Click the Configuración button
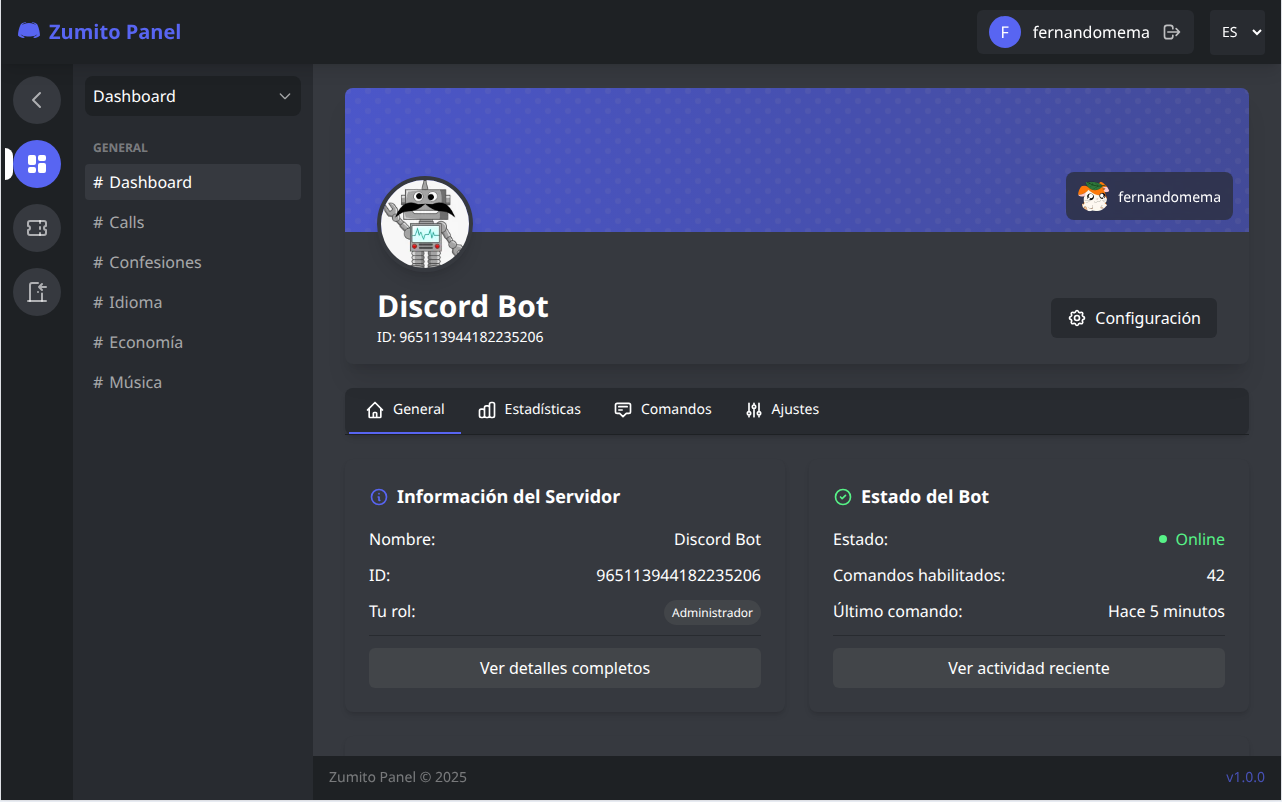 coord(1134,318)
